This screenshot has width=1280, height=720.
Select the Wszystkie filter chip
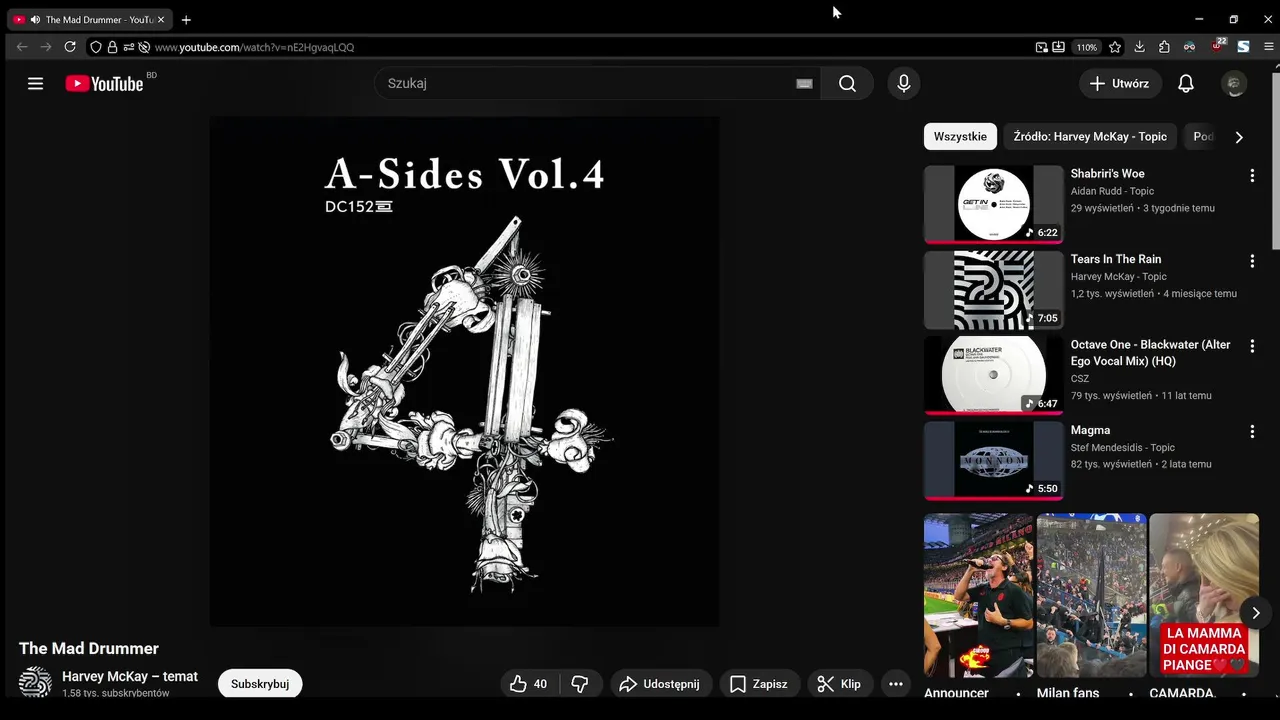click(960, 137)
